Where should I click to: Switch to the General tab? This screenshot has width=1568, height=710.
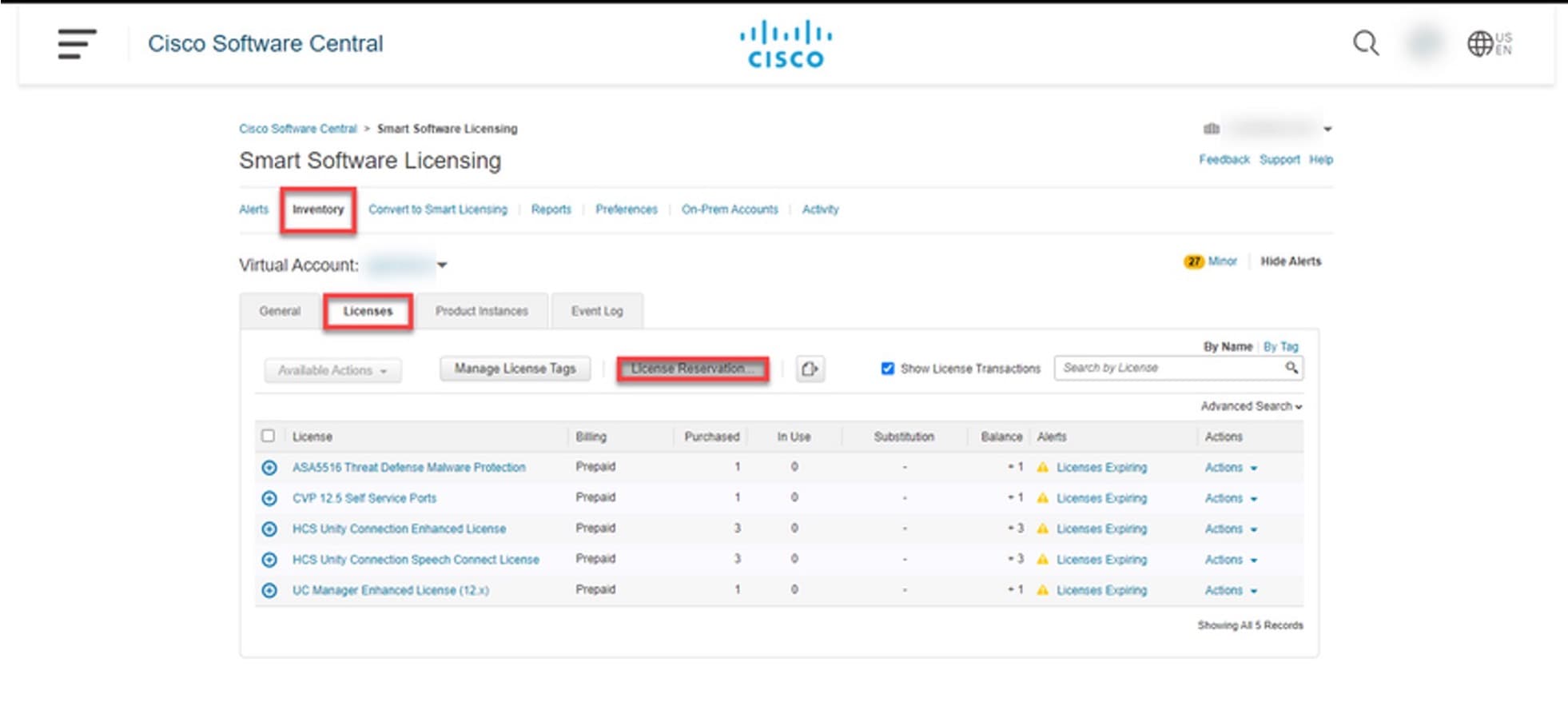(x=280, y=311)
